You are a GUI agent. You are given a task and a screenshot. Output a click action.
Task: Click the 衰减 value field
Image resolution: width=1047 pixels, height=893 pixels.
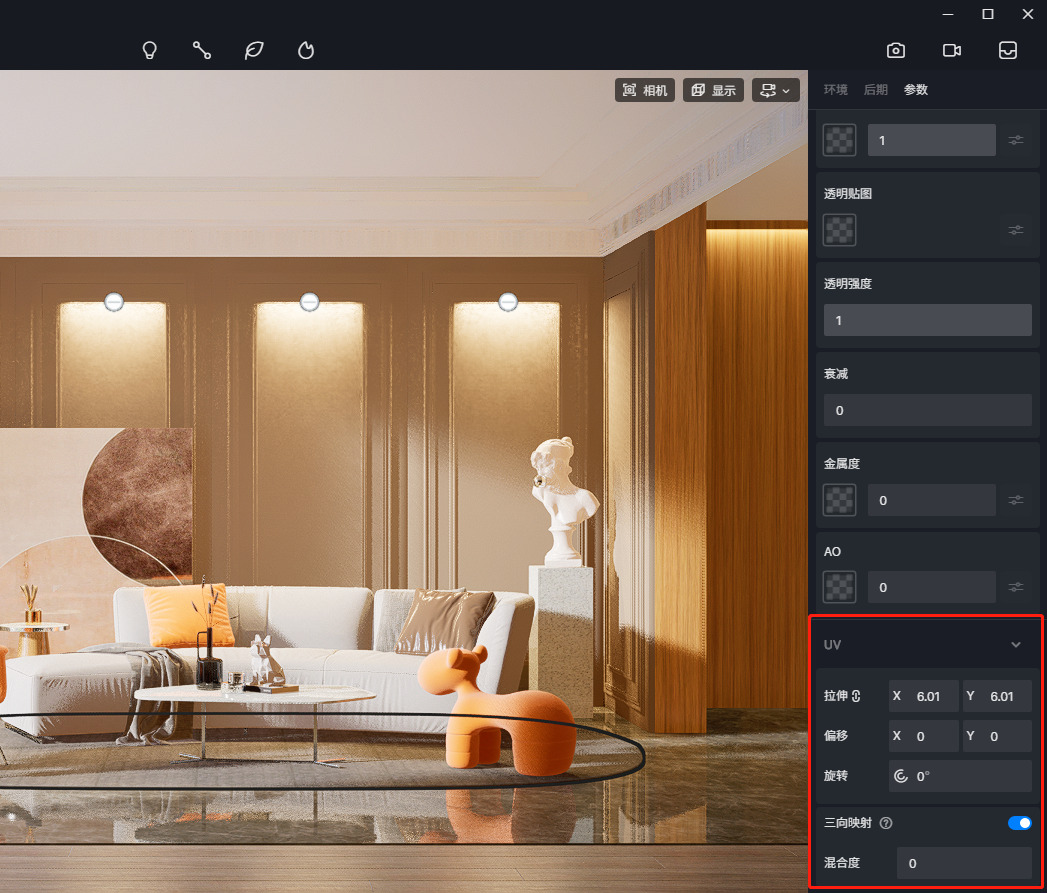[x=927, y=410]
